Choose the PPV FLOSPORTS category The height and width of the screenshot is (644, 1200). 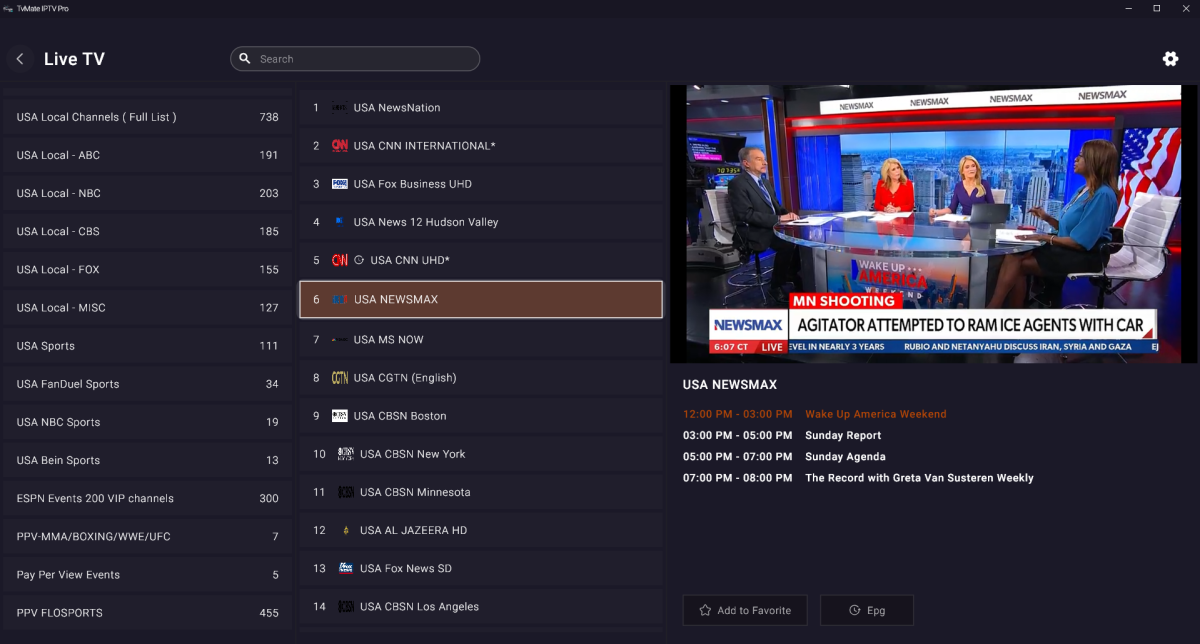tap(147, 613)
